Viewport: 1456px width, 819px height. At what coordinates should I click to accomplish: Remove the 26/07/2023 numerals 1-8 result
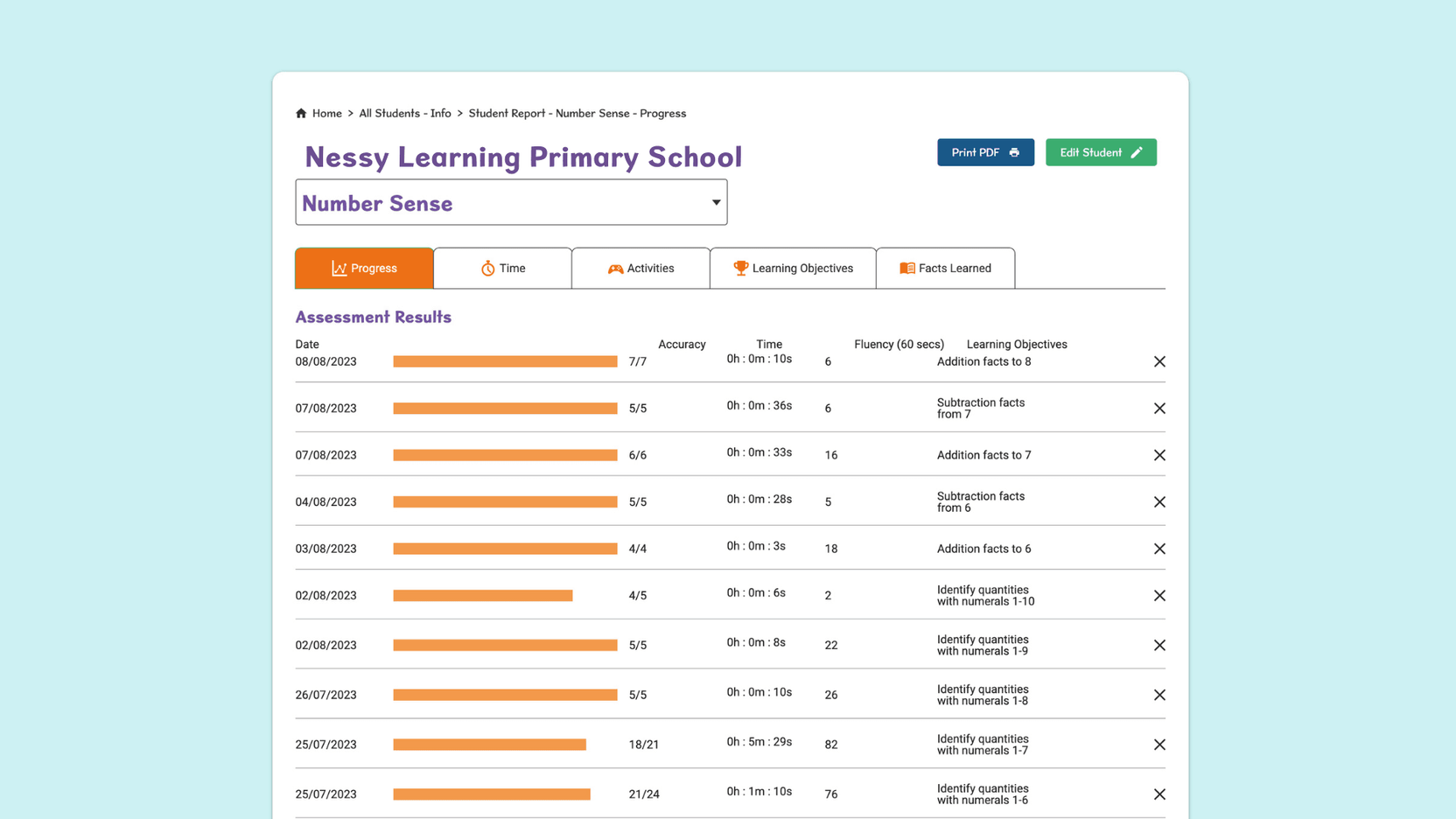1159,695
